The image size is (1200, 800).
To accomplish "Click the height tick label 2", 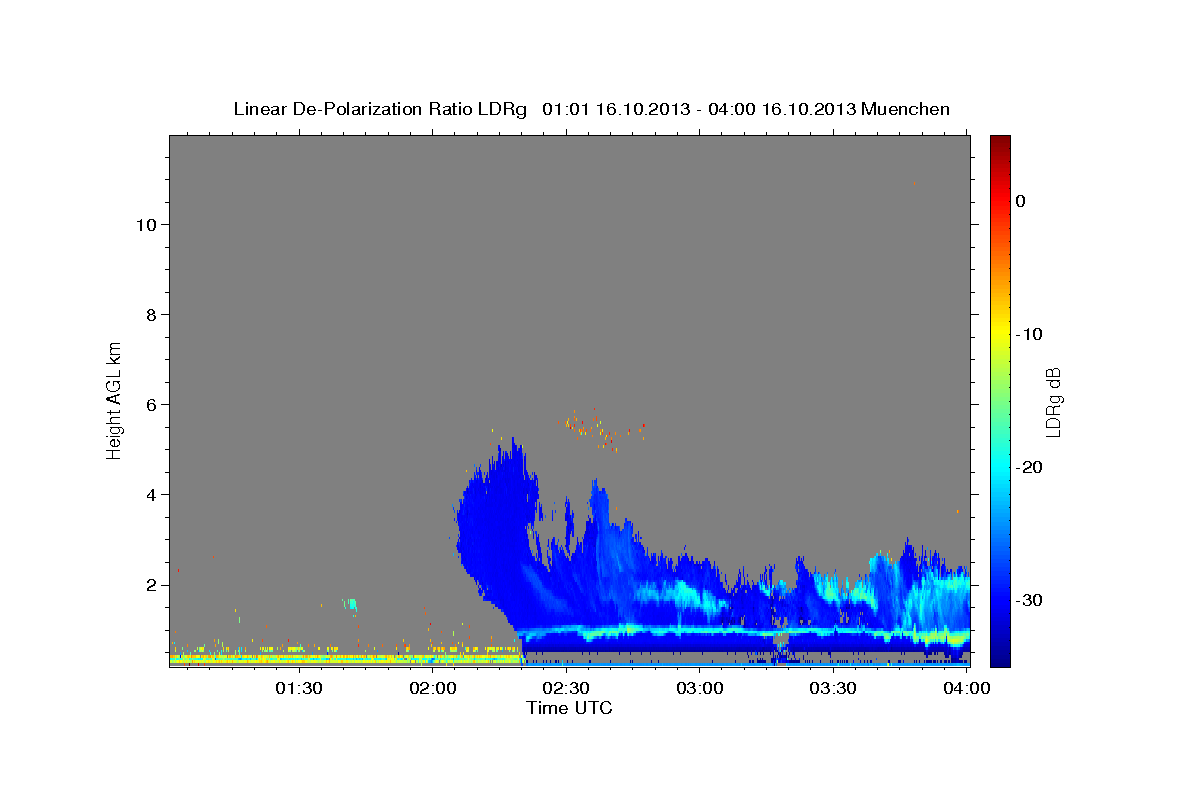I will 152,585.
